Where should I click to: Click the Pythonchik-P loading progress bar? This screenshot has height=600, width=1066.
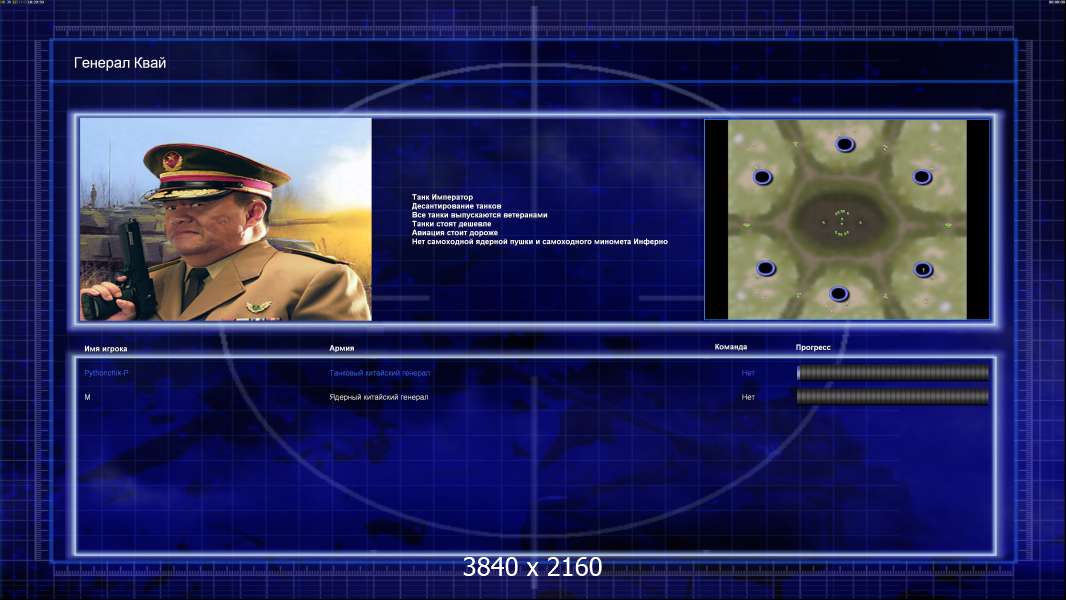(893, 372)
